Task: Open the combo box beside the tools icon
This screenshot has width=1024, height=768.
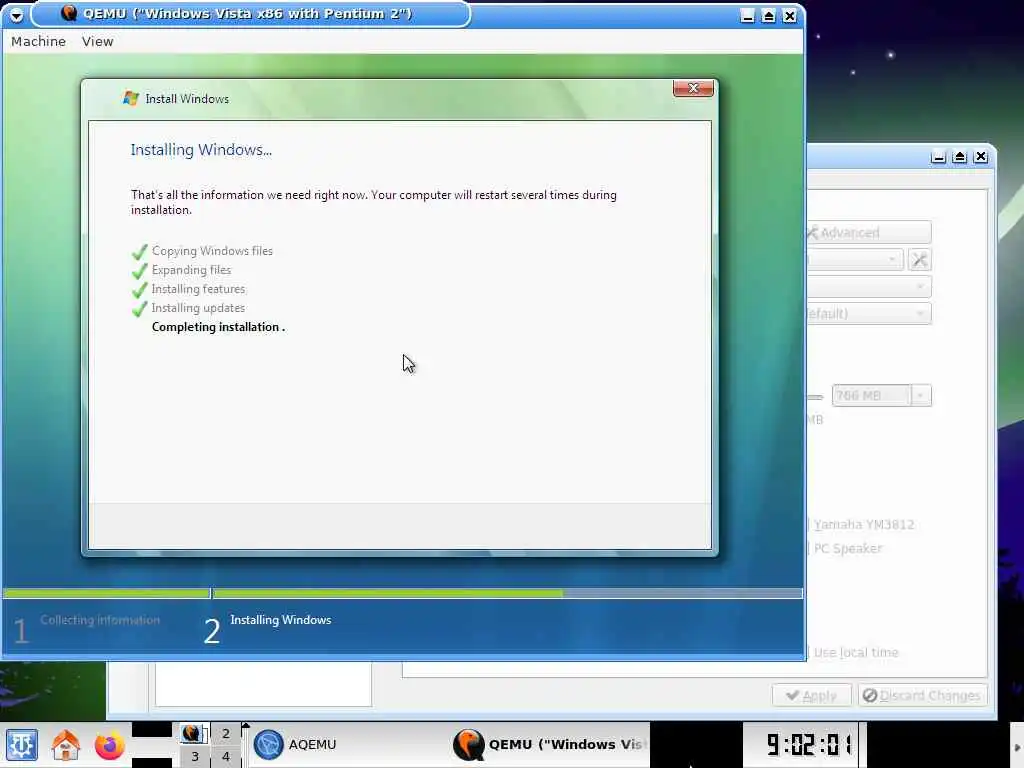Action: point(855,260)
